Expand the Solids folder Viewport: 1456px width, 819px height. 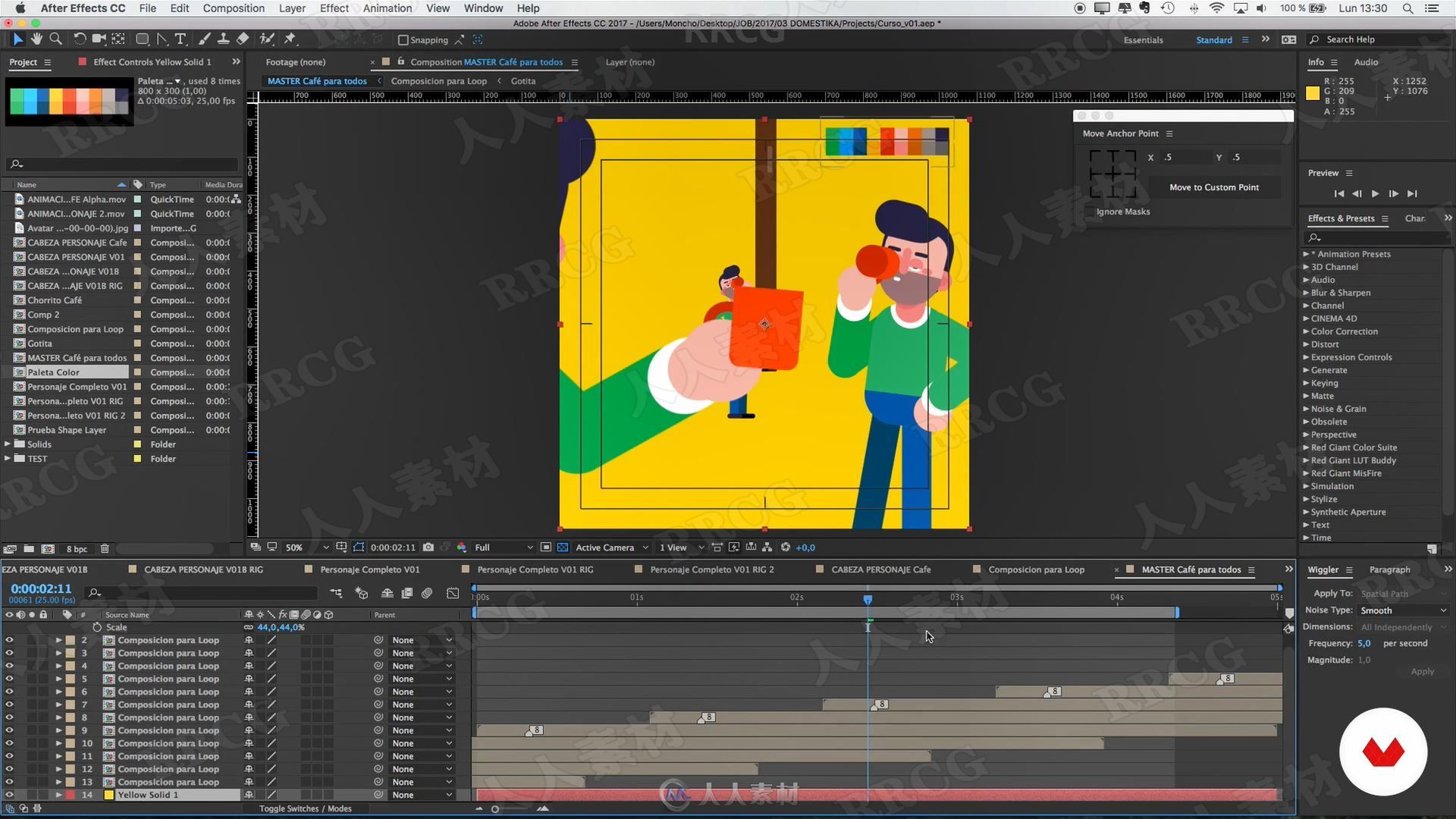click(8, 444)
